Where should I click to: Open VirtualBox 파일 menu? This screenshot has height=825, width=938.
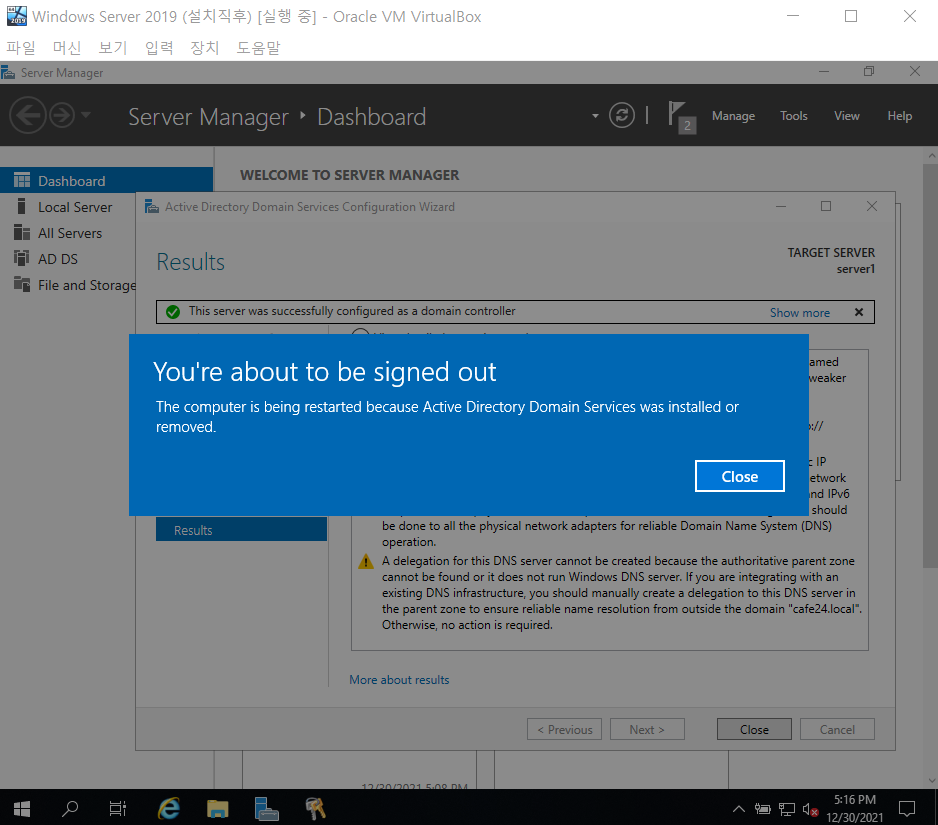21,47
